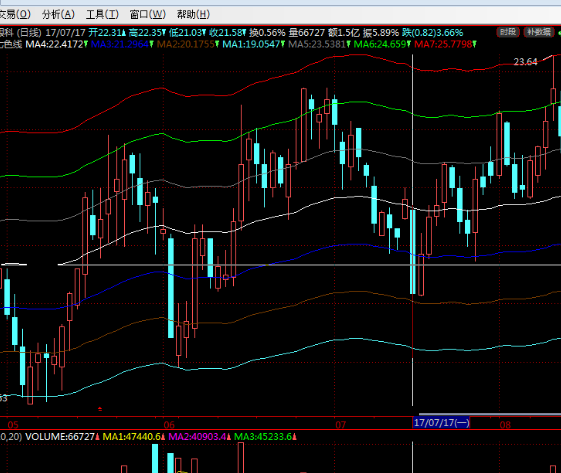Click the green MA3:45233.6 volume average
This screenshot has width=561, height=473.
coord(263,437)
